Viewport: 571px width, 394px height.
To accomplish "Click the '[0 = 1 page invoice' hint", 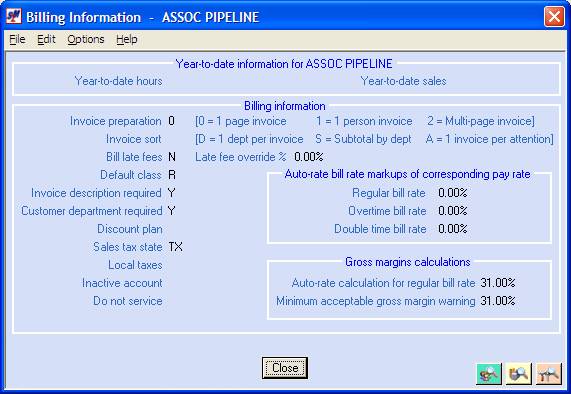I will 241,121.
